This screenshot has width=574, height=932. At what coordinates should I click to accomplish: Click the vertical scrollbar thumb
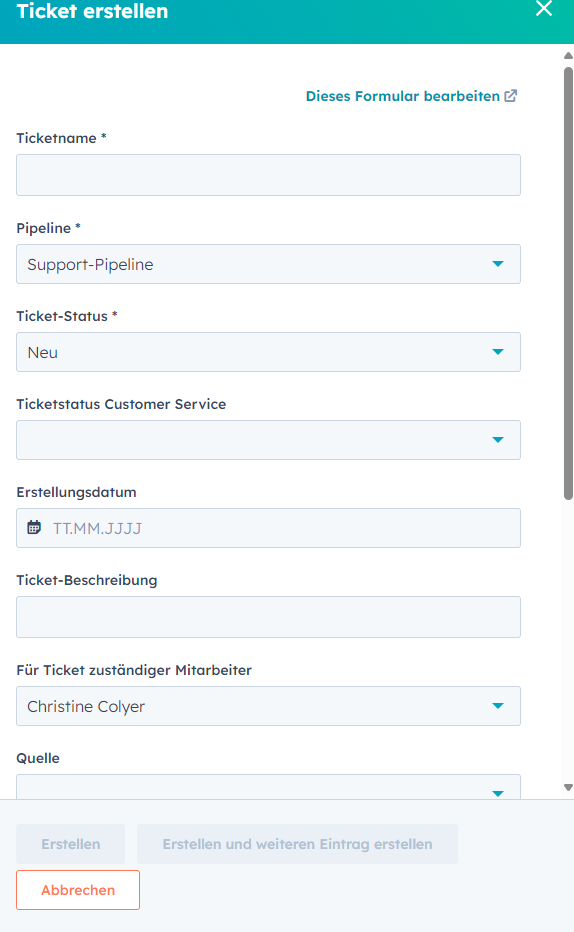pyautogui.click(x=568, y=284)
